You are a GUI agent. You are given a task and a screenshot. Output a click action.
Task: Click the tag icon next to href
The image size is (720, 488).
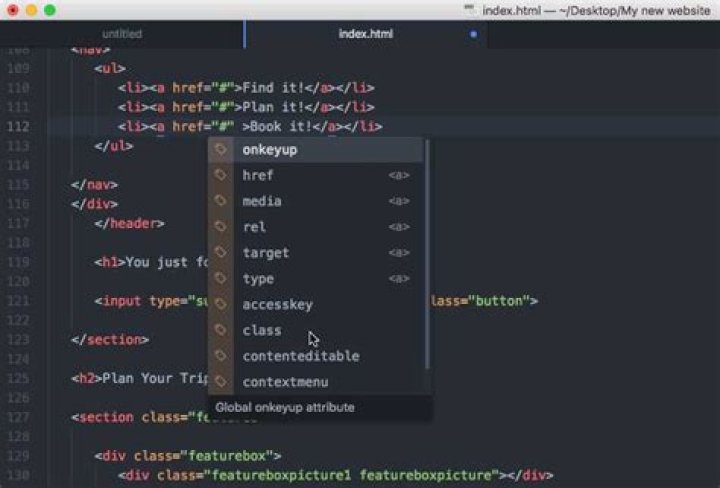point(221,176)
